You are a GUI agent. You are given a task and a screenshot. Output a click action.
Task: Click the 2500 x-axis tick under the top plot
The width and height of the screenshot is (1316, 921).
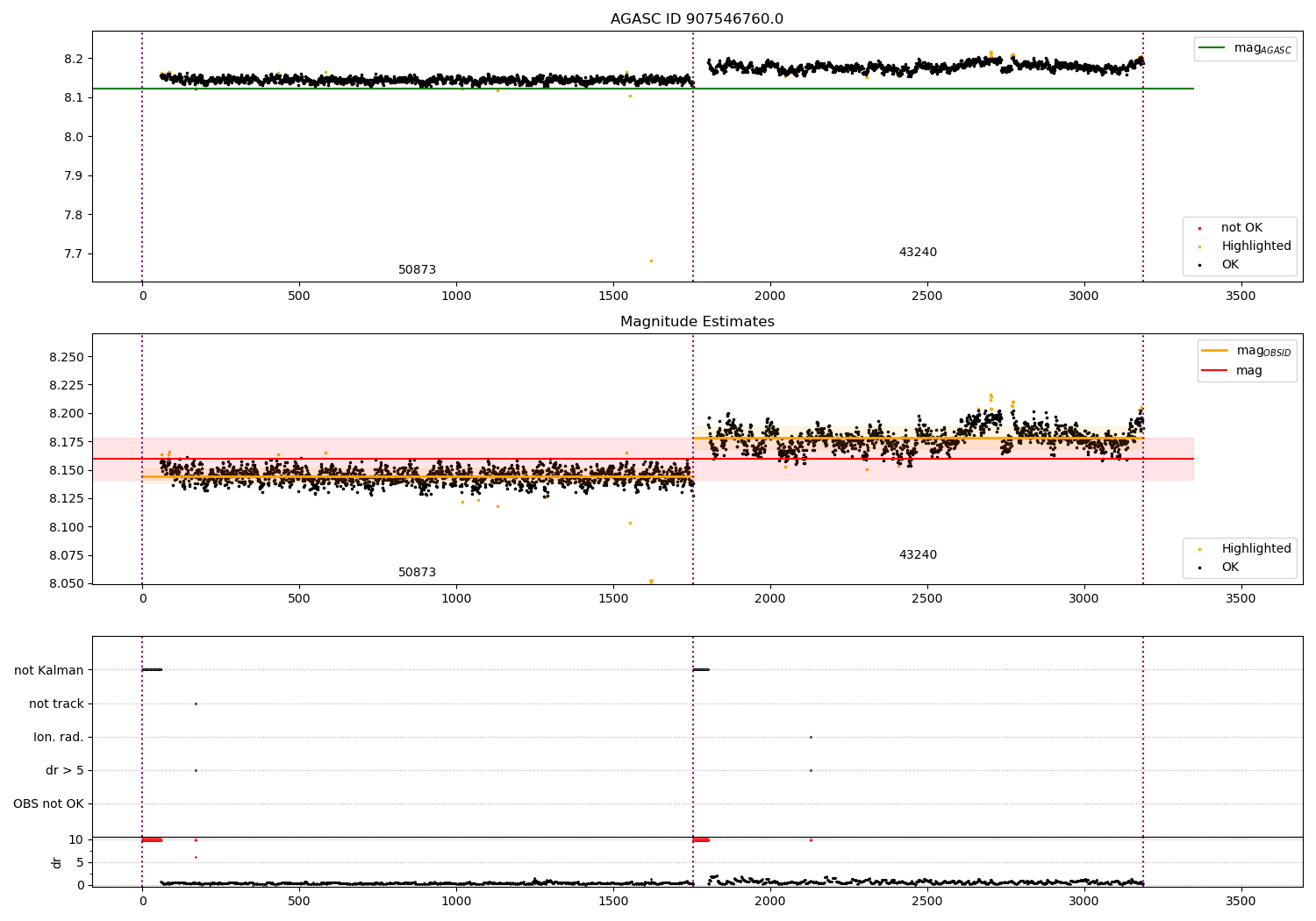click(x=926, y=296)
